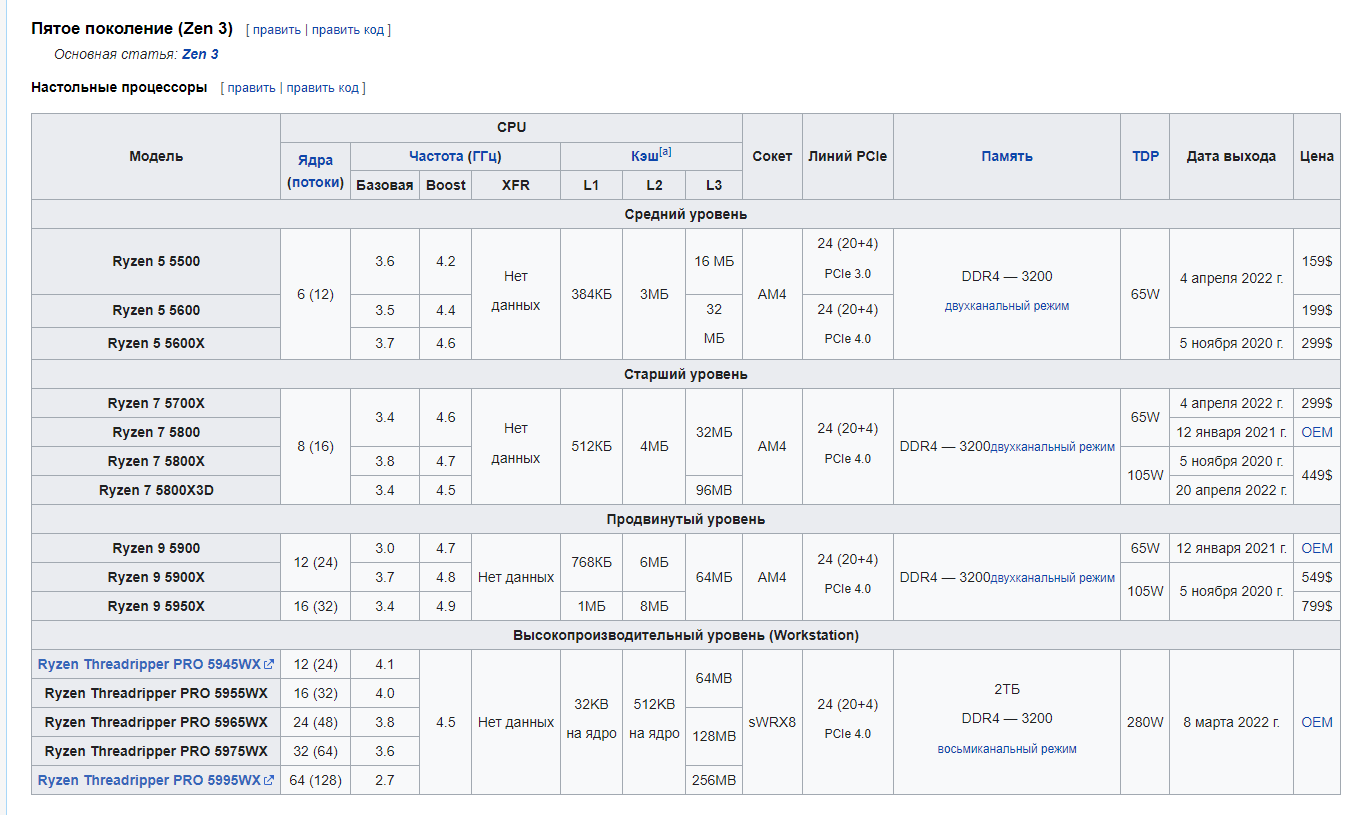Open 'двухканальный режим' link in Ryzen 9 rows
This screenshot has height=815, width=1351.
point(1052,578)
